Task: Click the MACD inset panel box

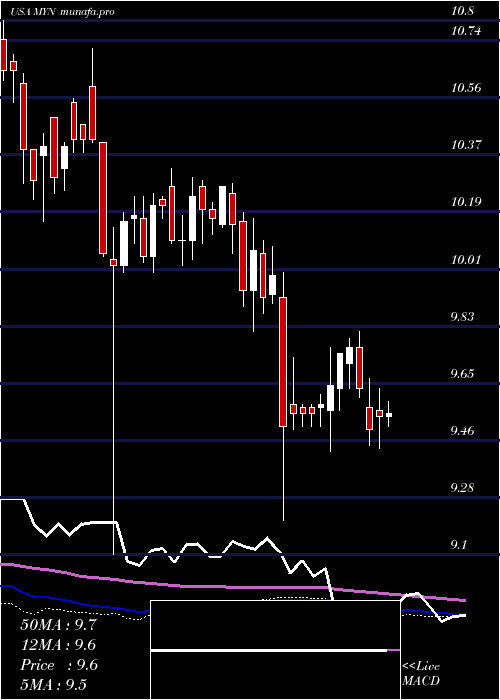Action: click(275, 650)
